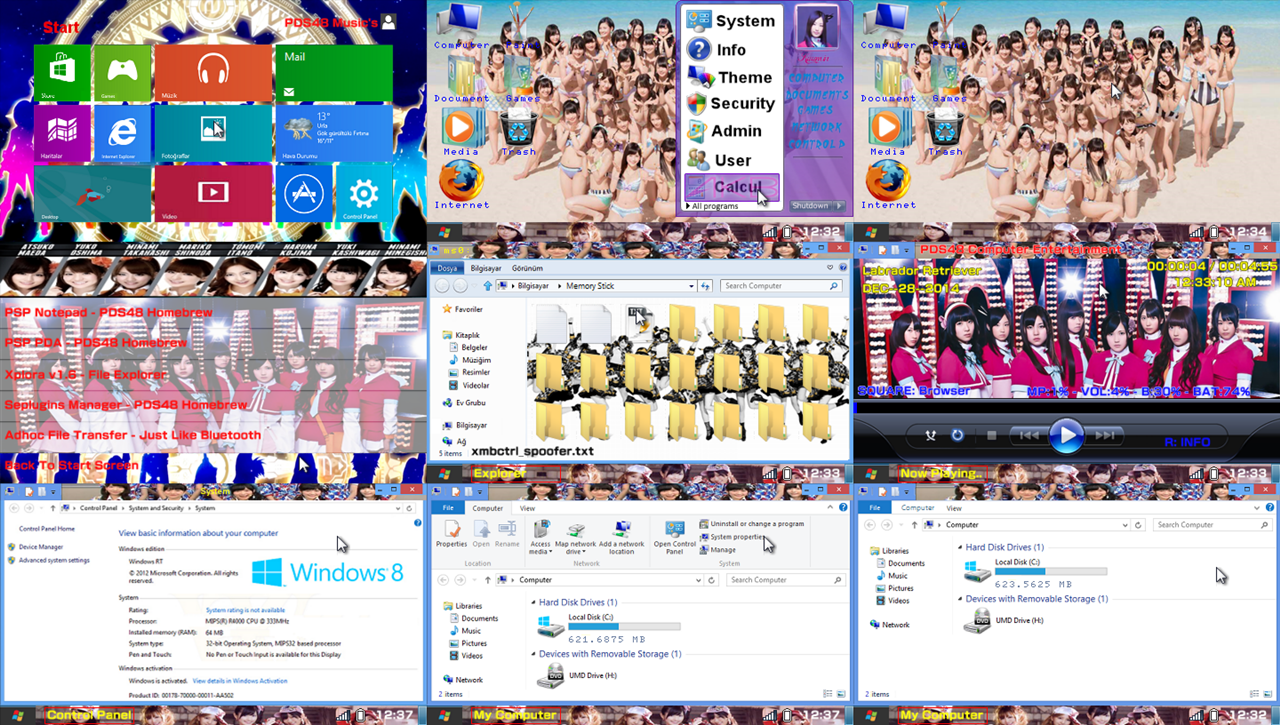Open the Store tile on the Start screen
Viewport: 1280px width, 725px height.
(x=62, y=73)
